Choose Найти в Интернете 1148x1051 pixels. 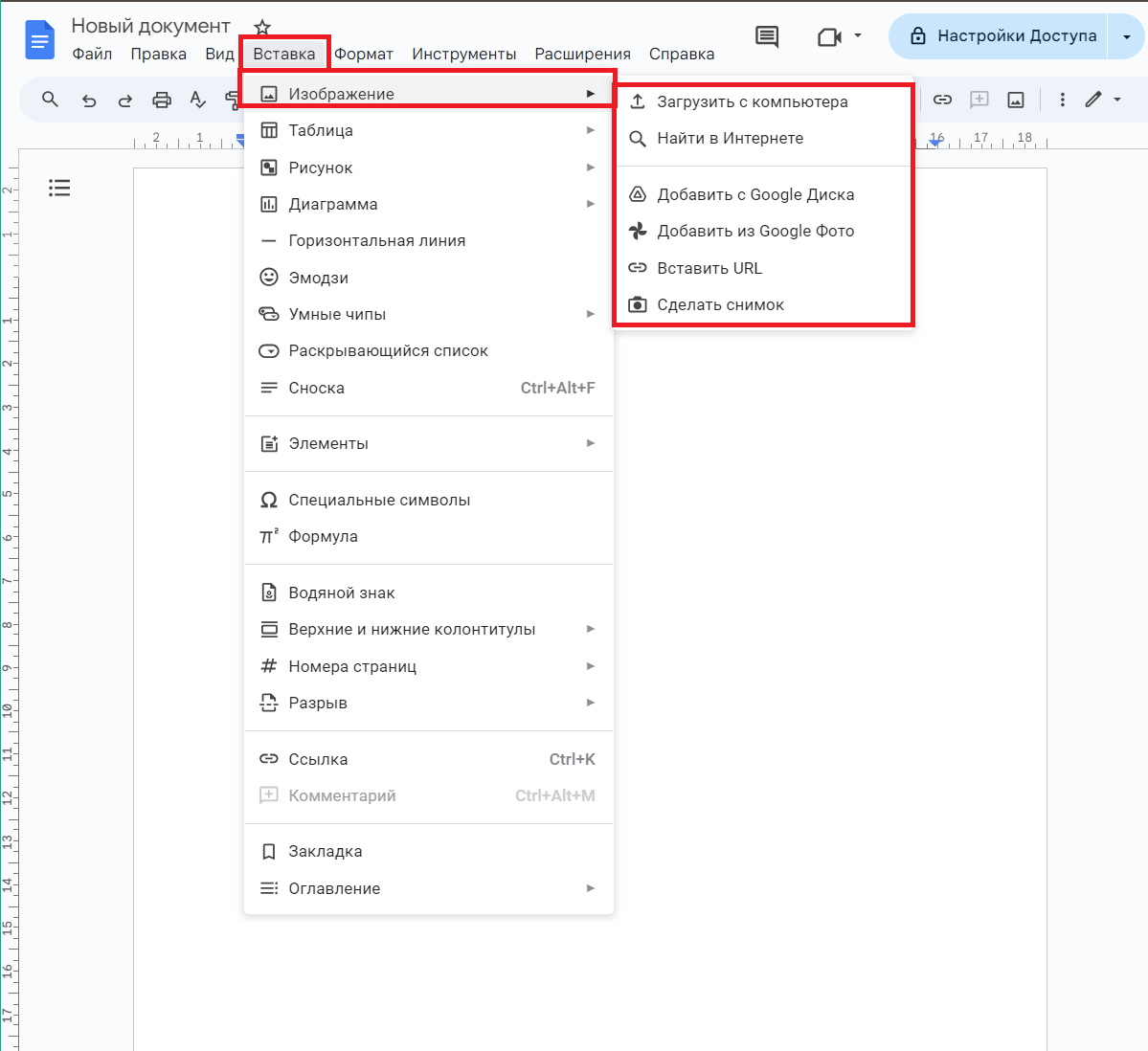[x=764, y=139]
